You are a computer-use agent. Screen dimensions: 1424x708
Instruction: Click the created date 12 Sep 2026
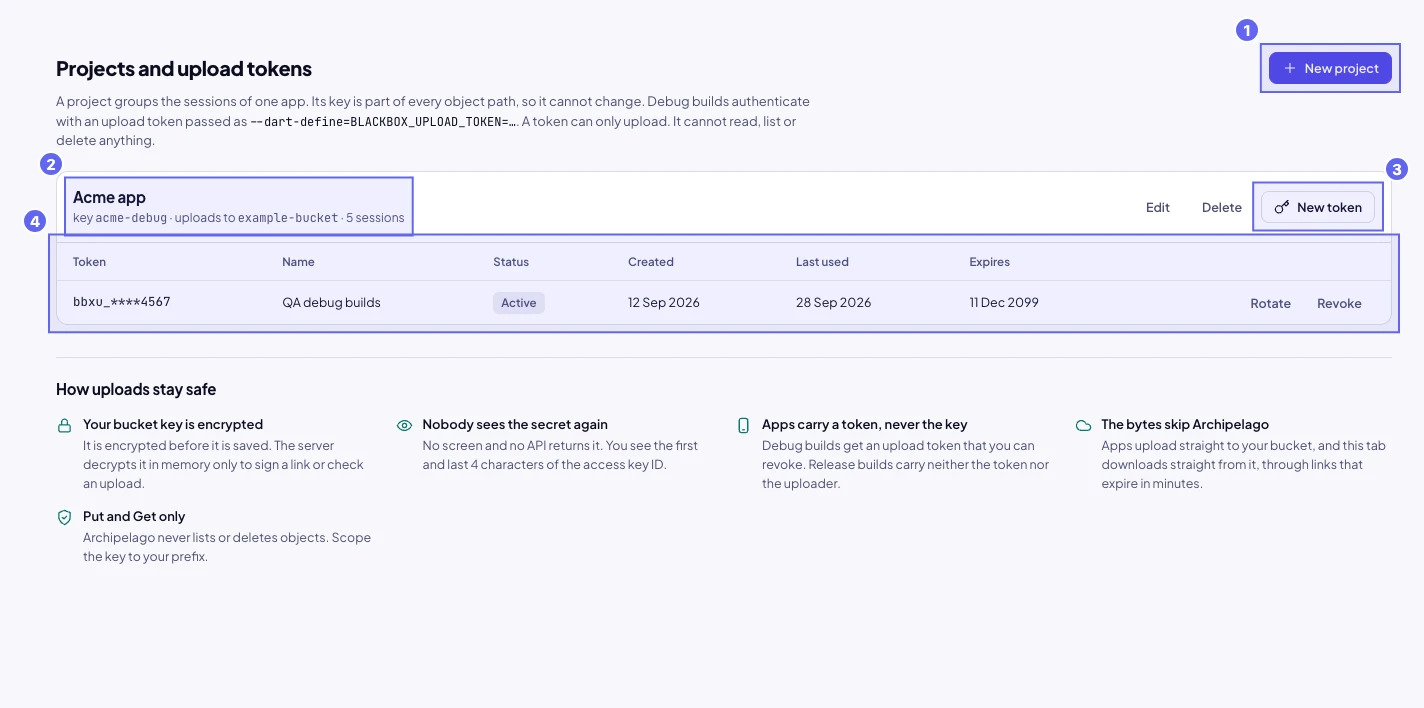click(664, 302)
